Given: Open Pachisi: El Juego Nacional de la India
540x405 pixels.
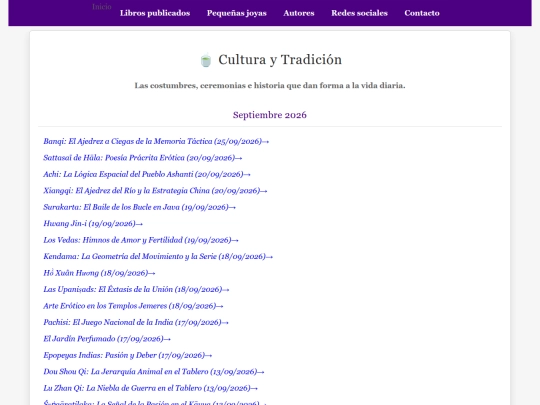Looking at the screenshot, I should coord(136,322).
